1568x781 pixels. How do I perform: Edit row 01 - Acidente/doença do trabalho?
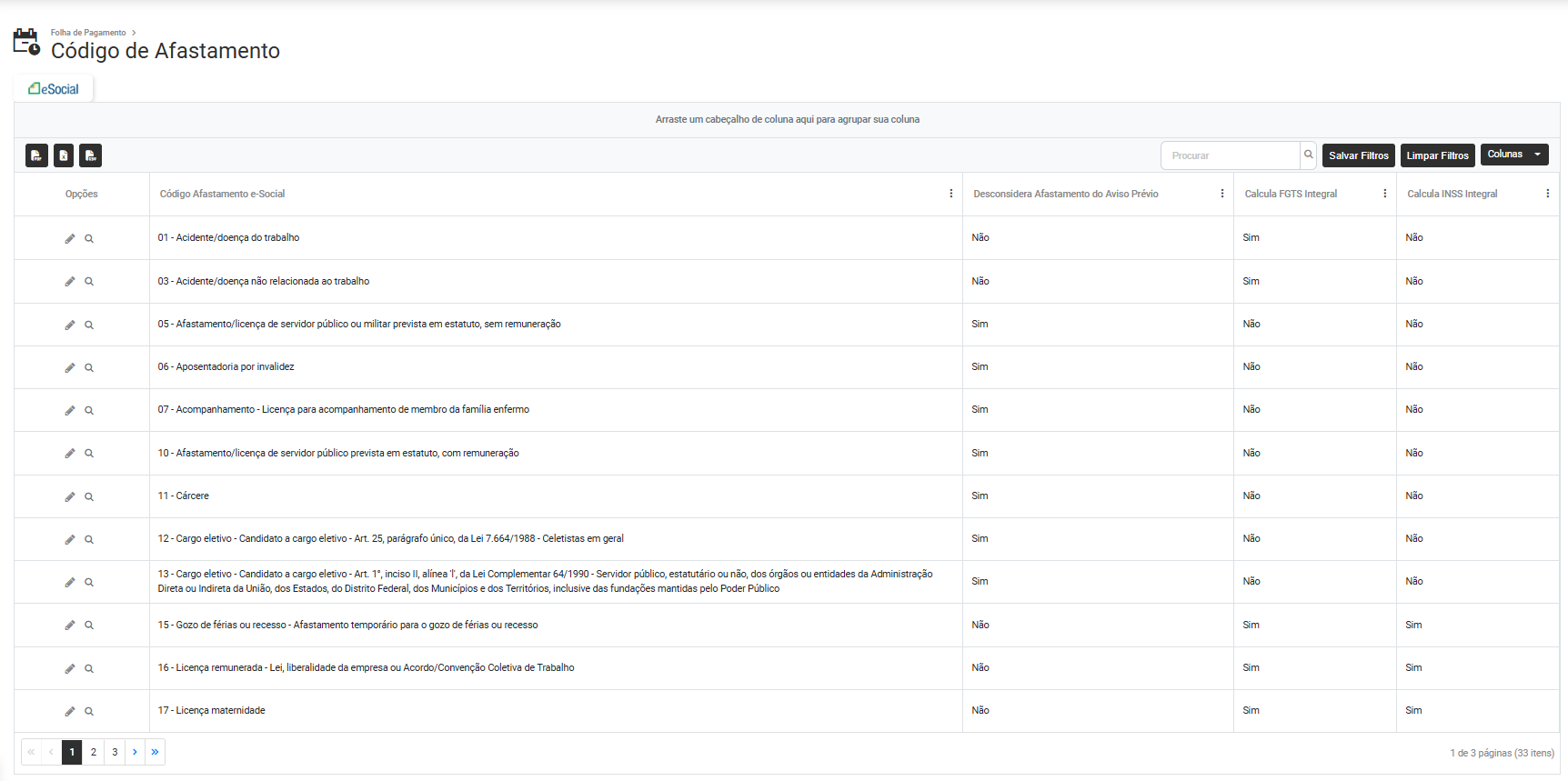(70, 238)
